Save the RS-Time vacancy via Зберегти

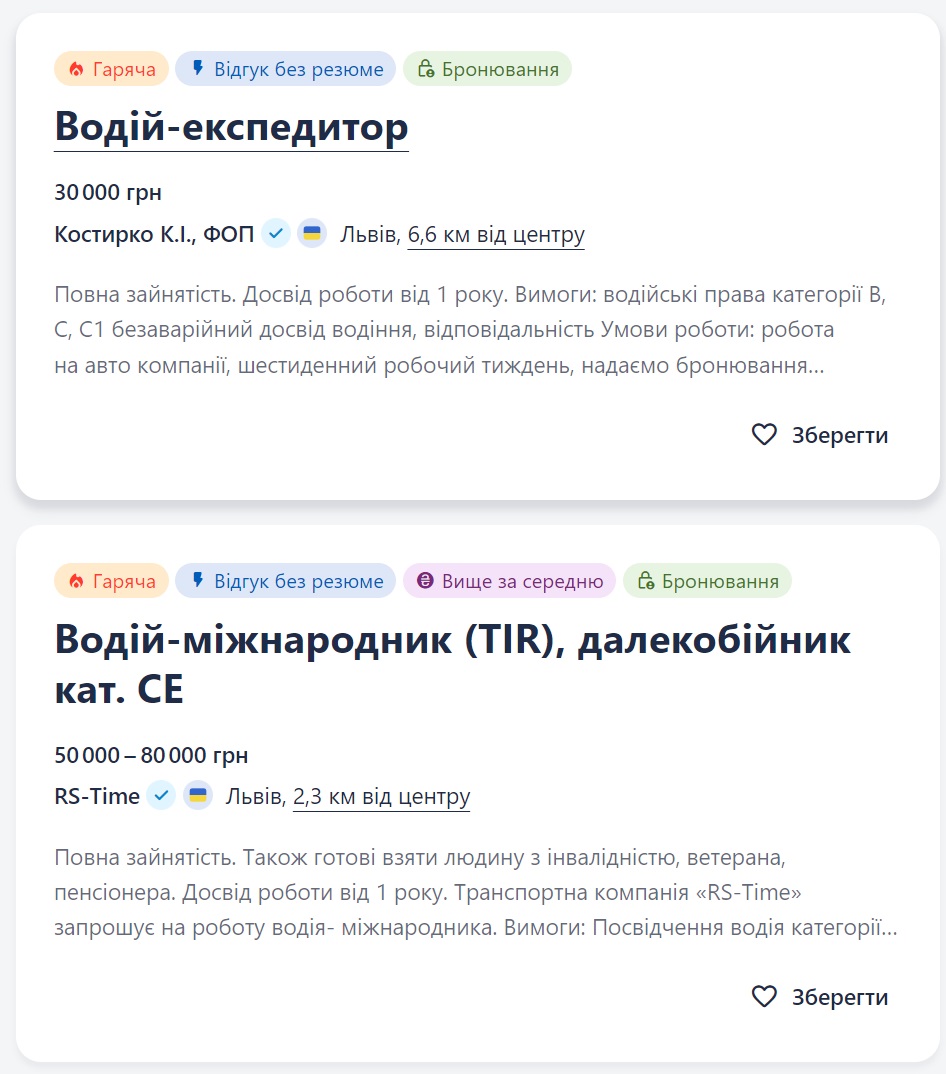click(x=840, y=996)
